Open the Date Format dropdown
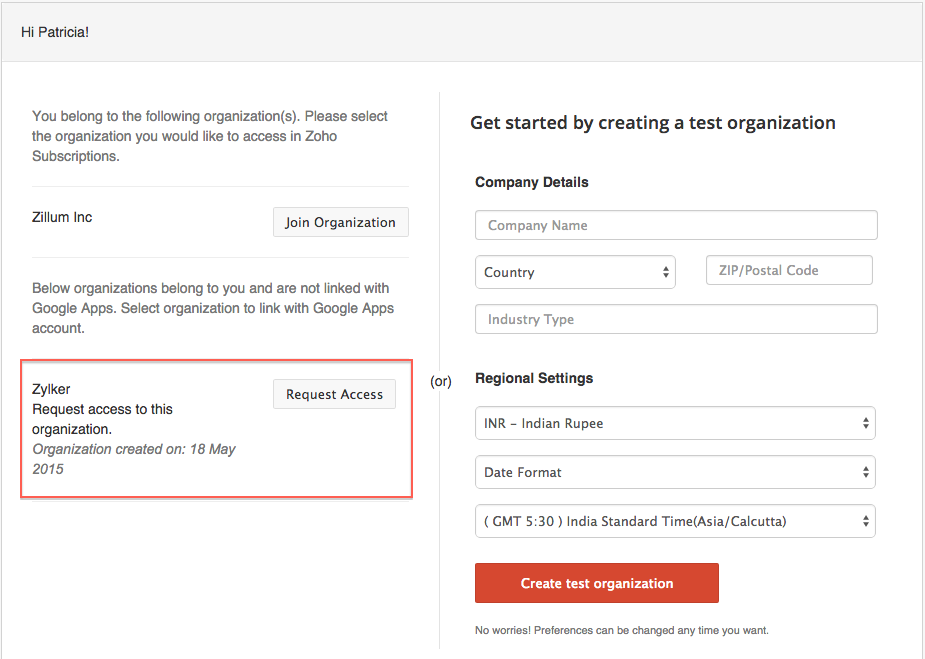 [675, 472]
